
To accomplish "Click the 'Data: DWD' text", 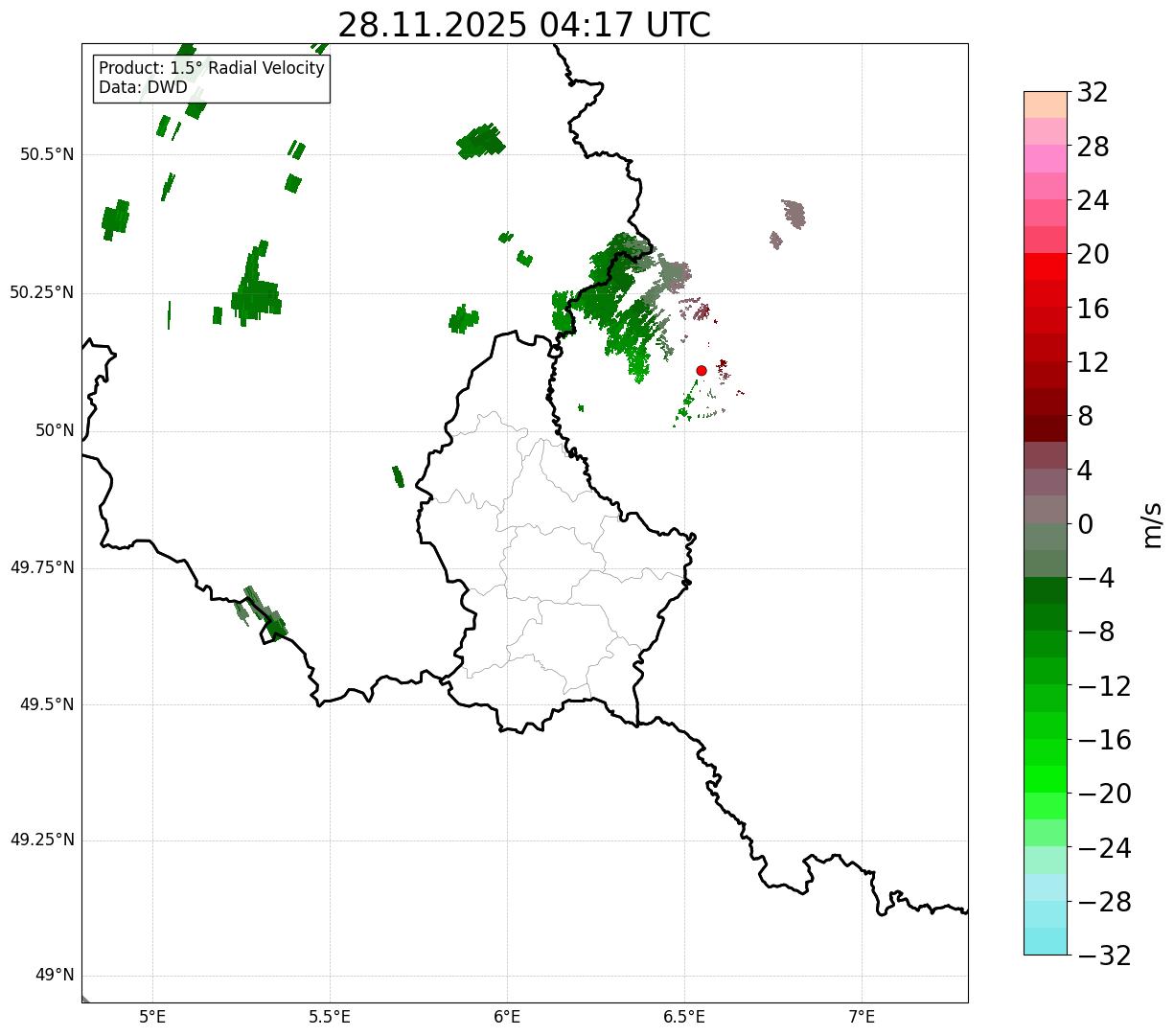I will click(x=143, y=88).
